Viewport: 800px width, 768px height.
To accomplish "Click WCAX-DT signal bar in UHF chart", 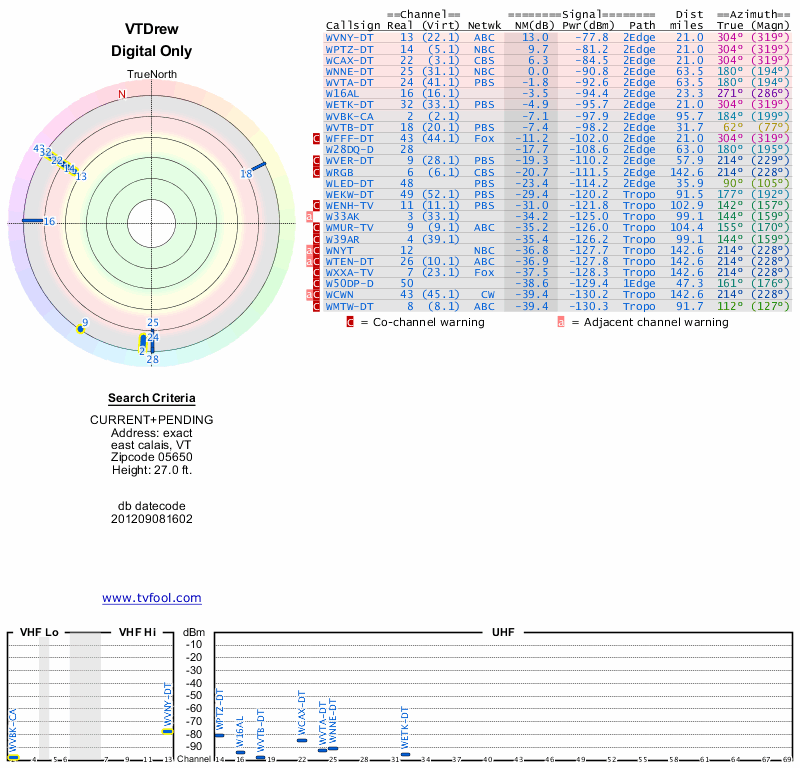I will click(x=302, y=740).
